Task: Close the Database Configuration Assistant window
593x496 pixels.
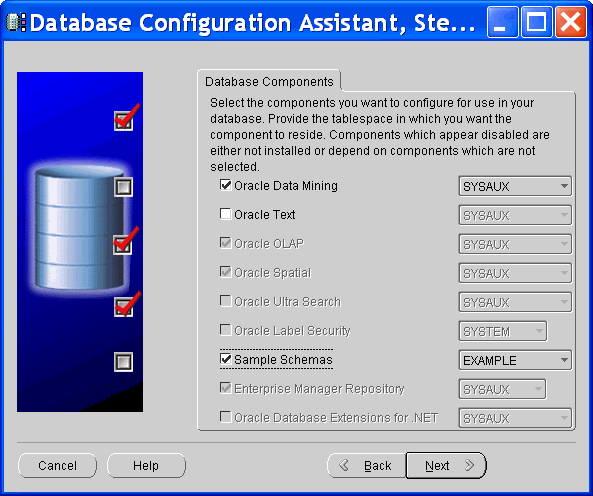Action: [x=570, y=22]
